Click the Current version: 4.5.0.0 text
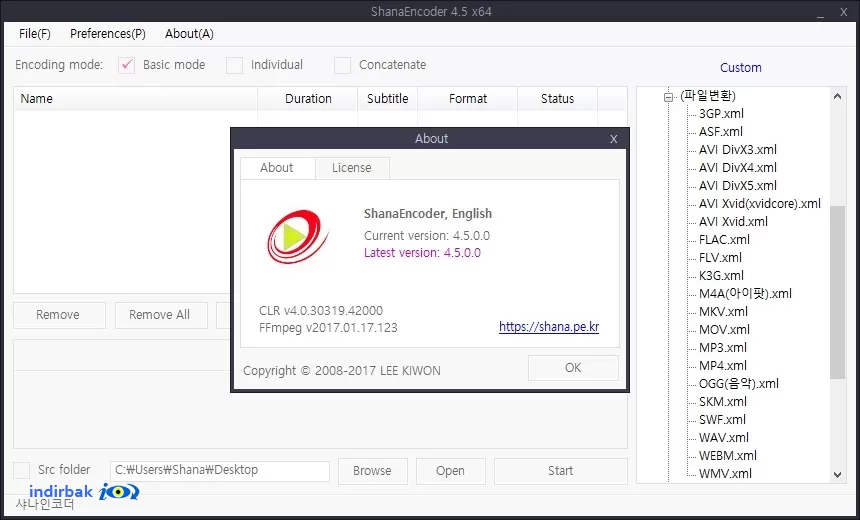This screenshot has width=860, height=520. point(427,236)
